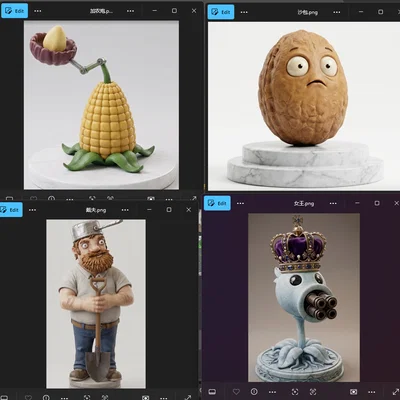Enter full screen from the 女王.png window
400x400 pixels.
click(x=396, y=392)
